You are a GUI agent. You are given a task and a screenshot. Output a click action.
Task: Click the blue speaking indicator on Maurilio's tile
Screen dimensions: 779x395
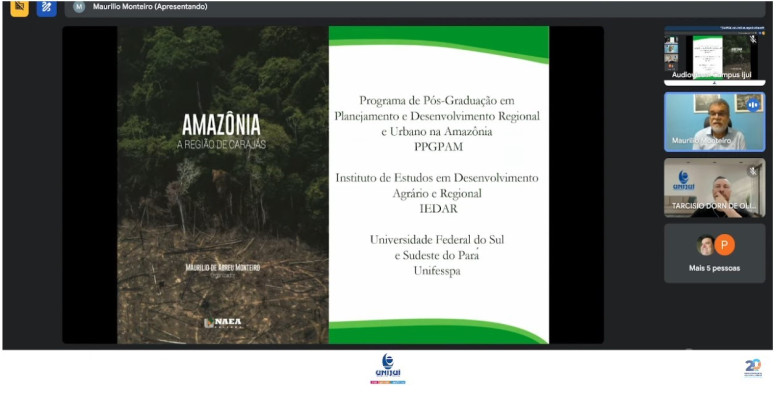click(754, 105)
